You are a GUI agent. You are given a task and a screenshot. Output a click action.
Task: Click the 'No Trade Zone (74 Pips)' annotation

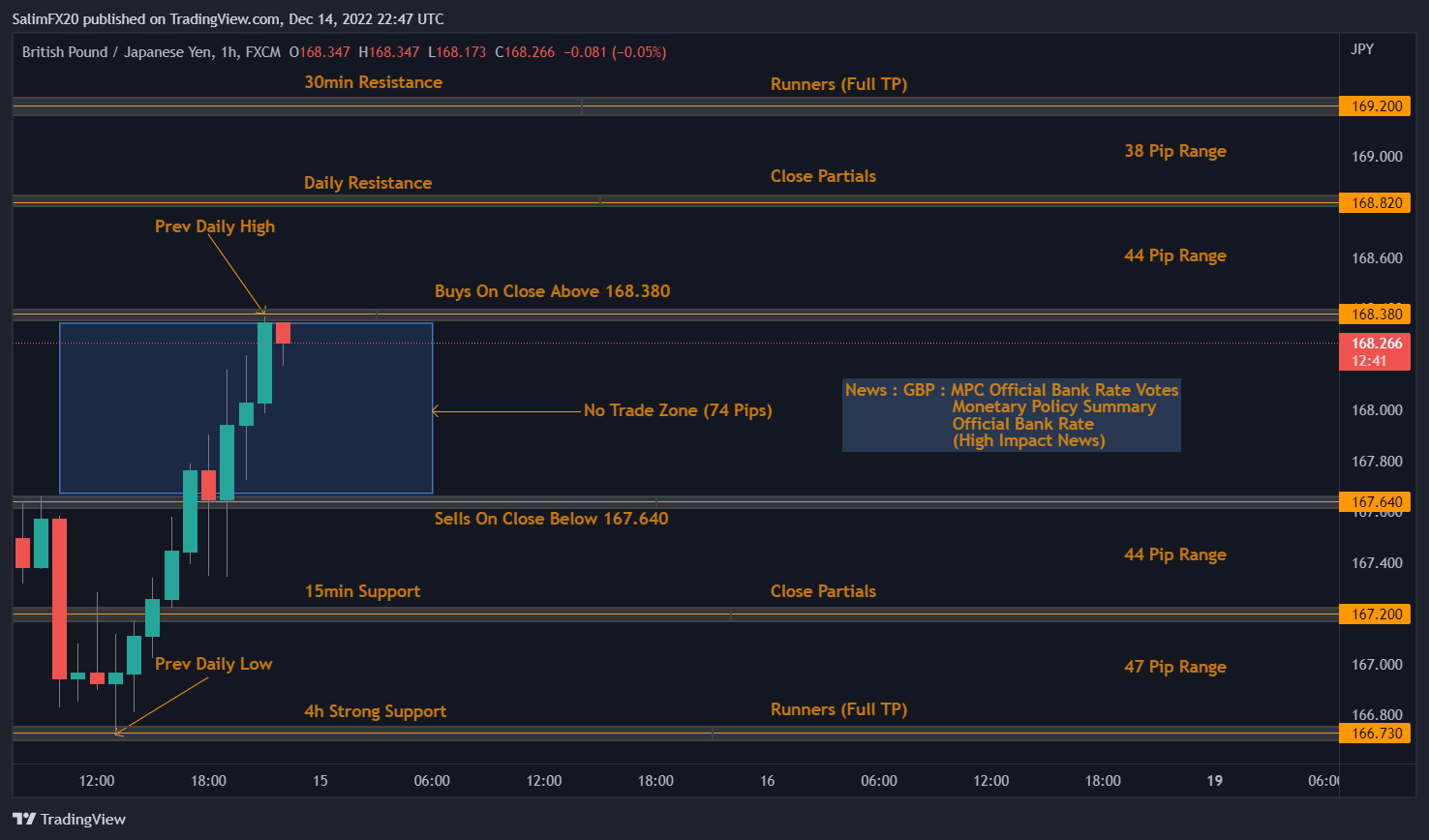678,410
